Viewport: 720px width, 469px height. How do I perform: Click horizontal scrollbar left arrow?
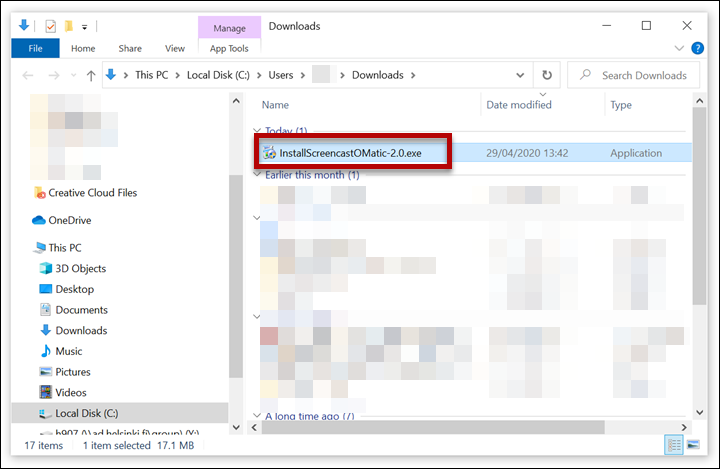tap(255, 427)
